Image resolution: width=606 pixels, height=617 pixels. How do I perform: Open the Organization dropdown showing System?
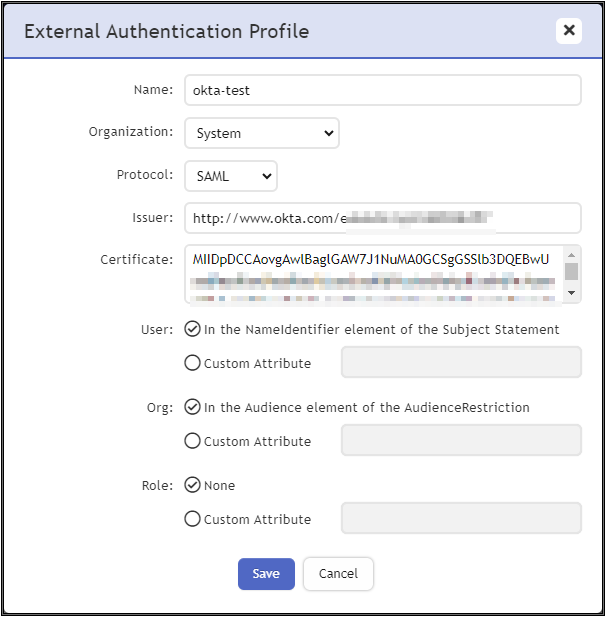[x=262, y=133]
